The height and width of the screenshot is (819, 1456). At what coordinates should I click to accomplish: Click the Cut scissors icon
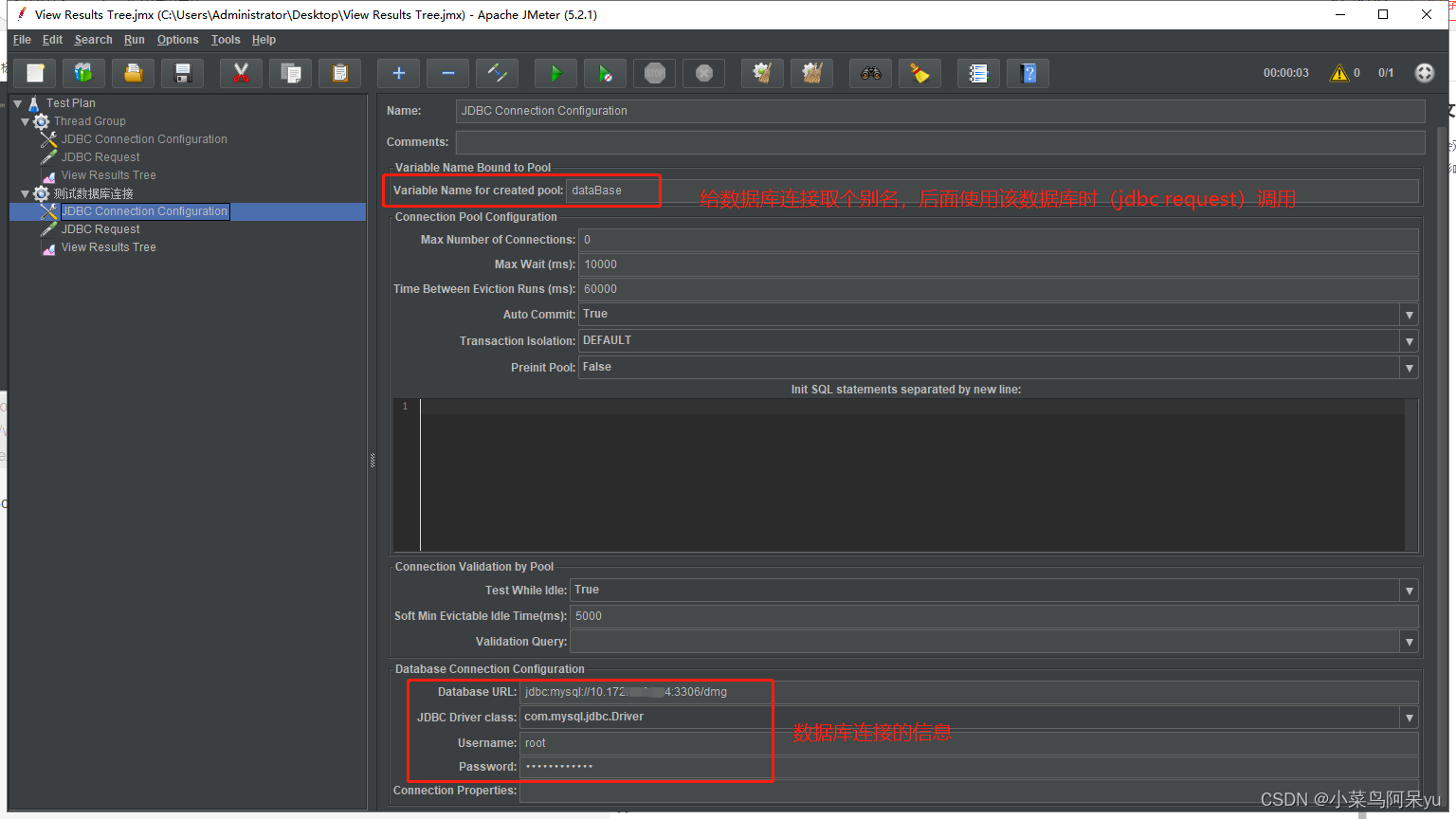pos(241,73)
